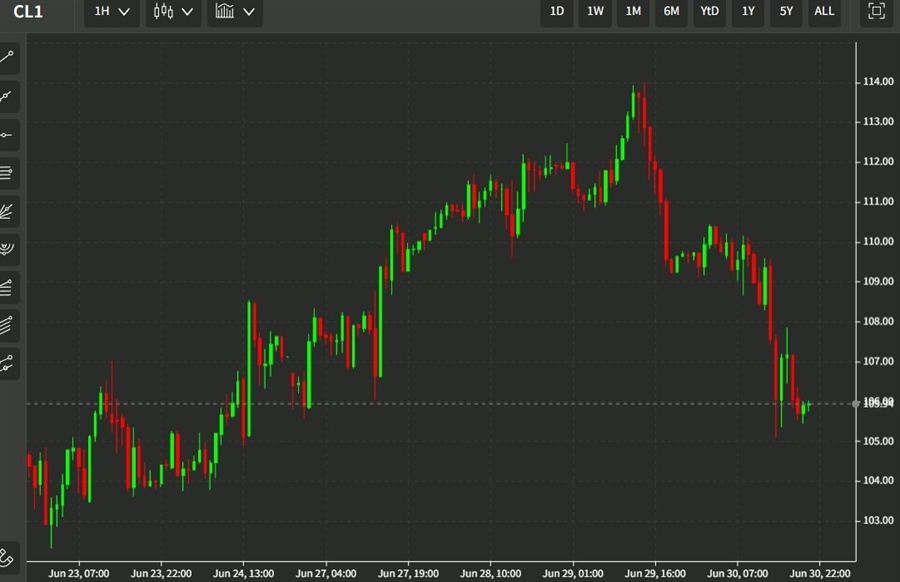Click the CL1 symbol label
Viewport: 900px width, 582px height.
(28, 11)
